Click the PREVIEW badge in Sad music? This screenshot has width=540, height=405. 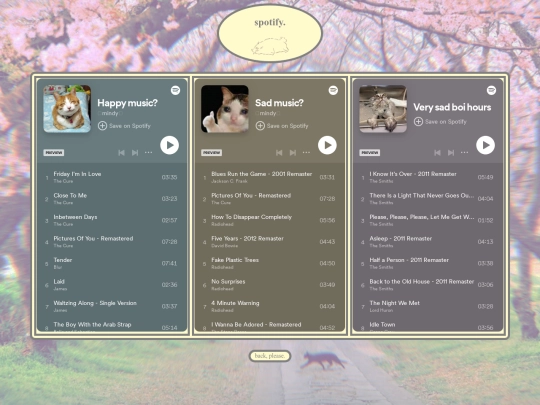coord(211,153)
